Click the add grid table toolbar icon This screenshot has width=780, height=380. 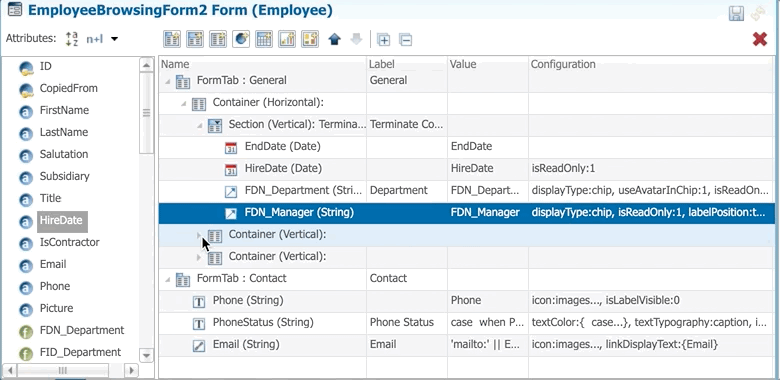(x=264, y=39)
